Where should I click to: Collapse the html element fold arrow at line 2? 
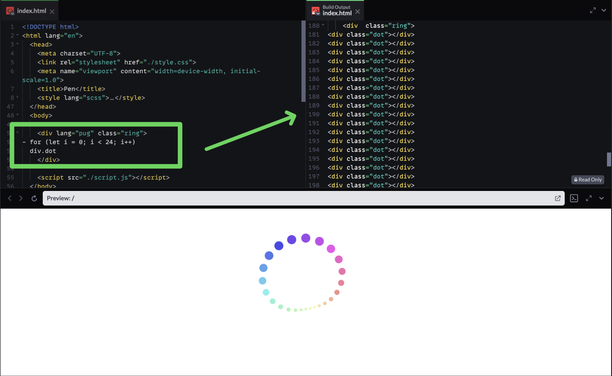point(17,35)
